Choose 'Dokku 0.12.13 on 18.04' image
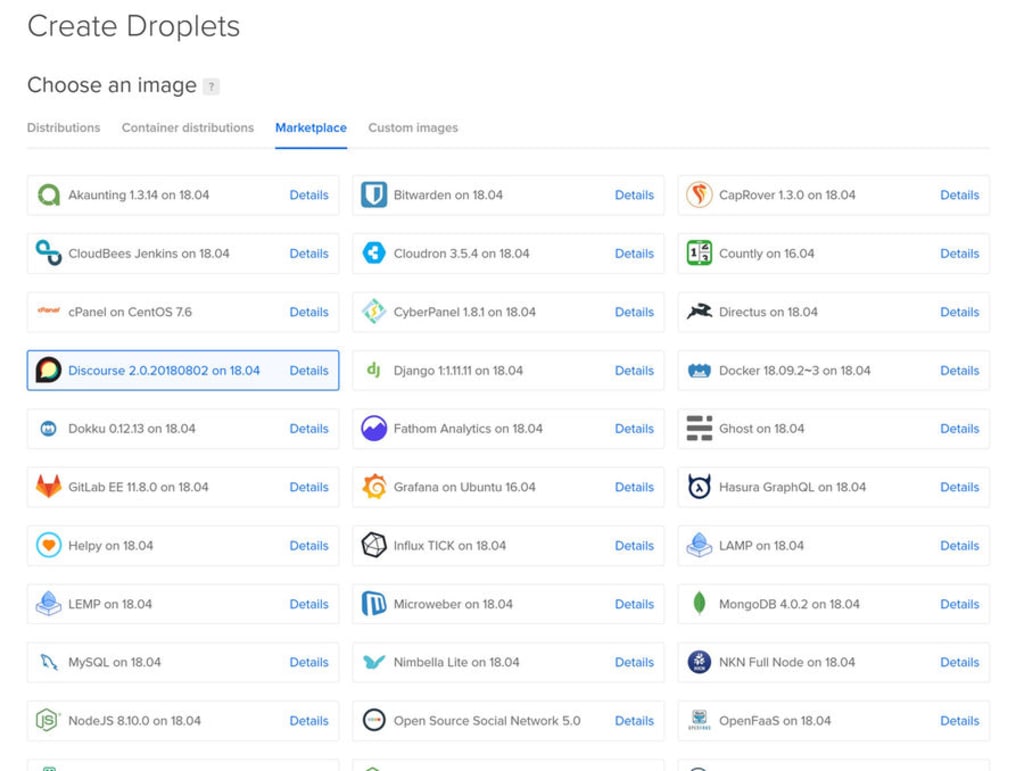 coord(183,428)
